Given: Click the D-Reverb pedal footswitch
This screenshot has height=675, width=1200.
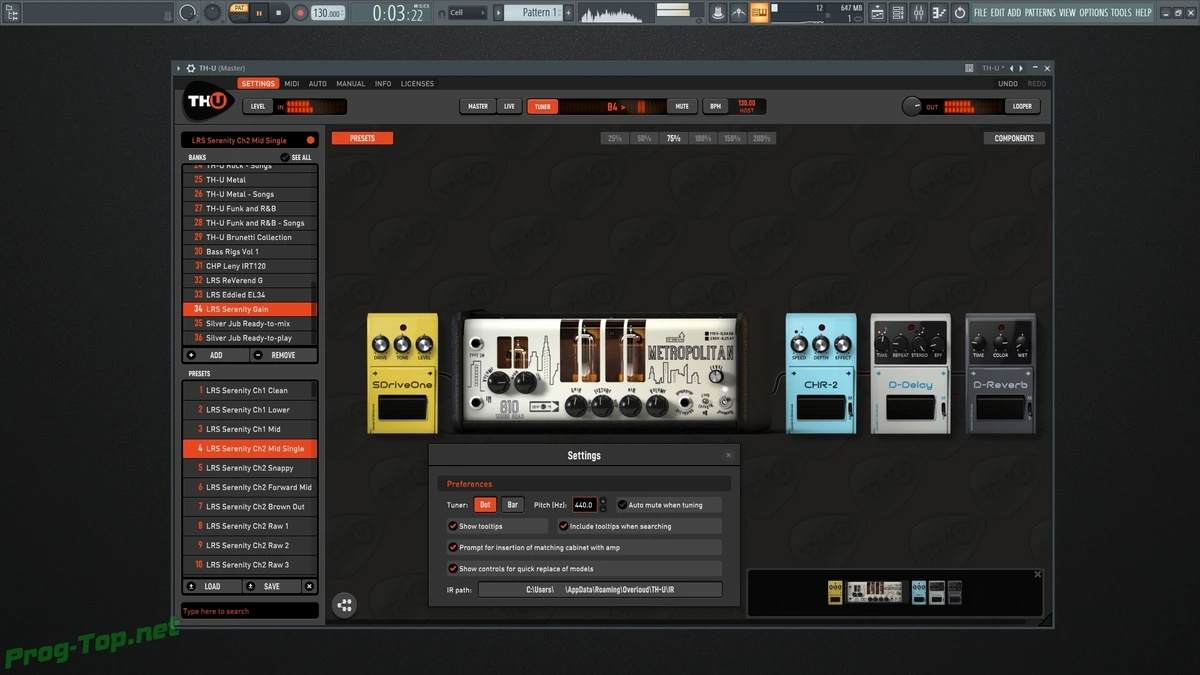Looking at the screenshot, I should click(x=1000, y=408).
